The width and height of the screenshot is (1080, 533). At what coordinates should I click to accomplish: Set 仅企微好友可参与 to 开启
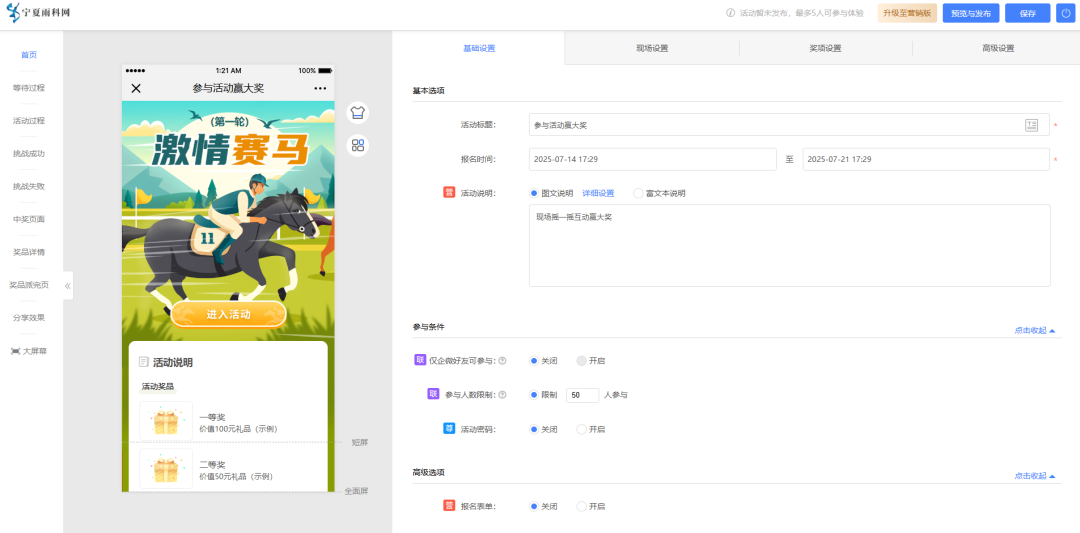click(581, 361)
